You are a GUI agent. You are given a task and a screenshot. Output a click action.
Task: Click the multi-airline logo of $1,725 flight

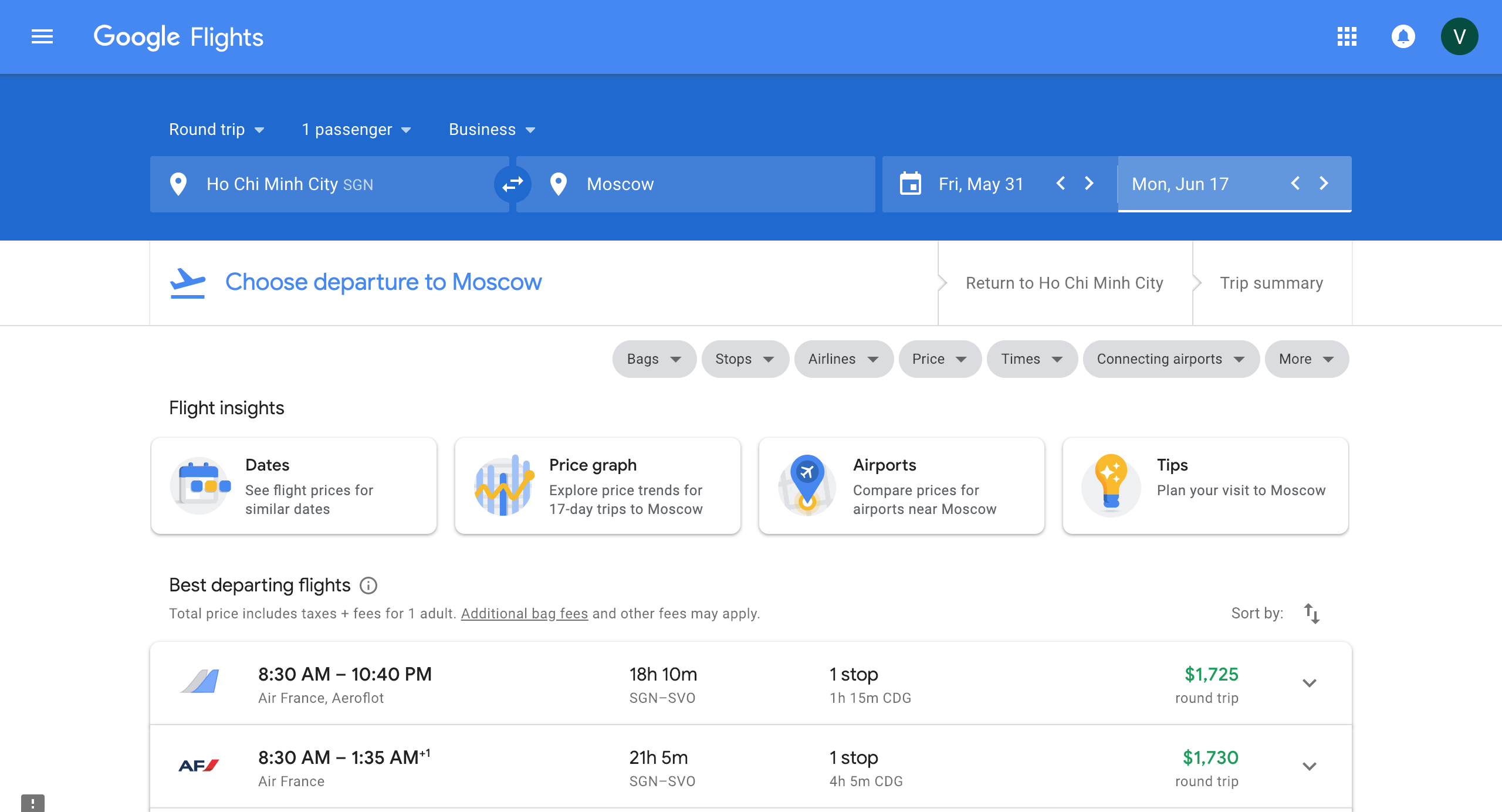tap(199, 682)
